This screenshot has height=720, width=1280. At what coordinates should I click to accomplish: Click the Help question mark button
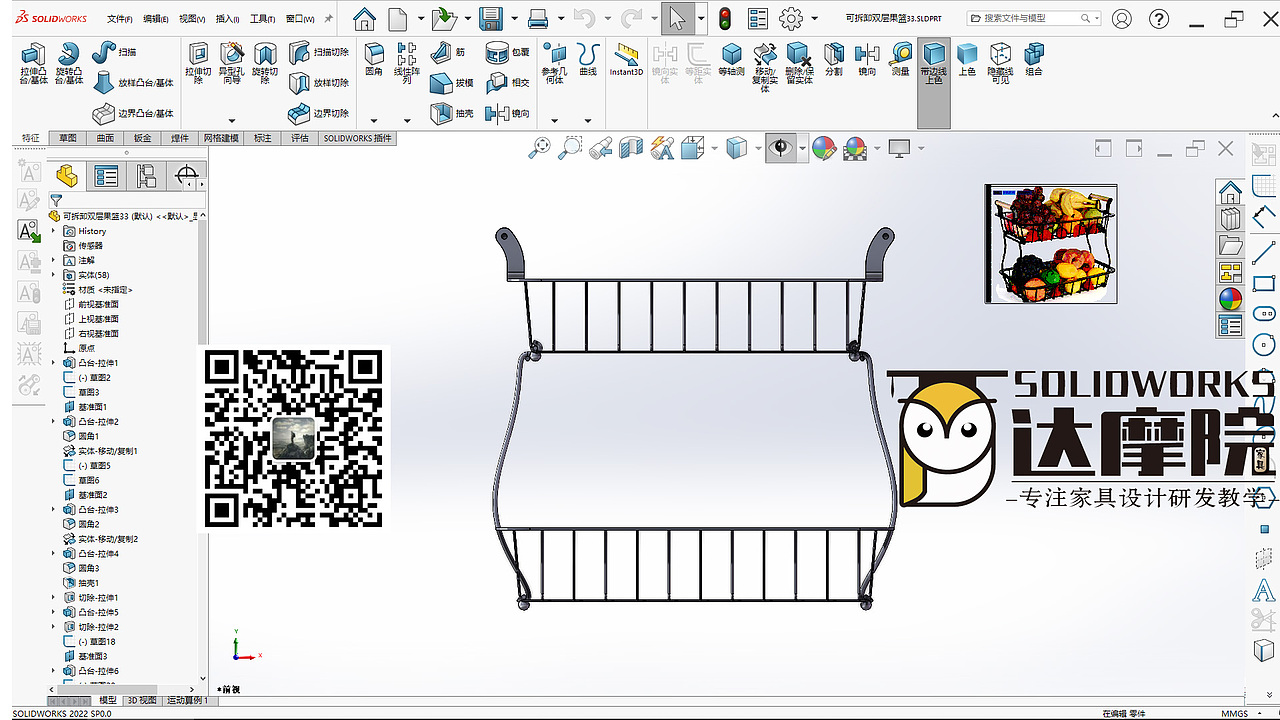[1158, 18]
